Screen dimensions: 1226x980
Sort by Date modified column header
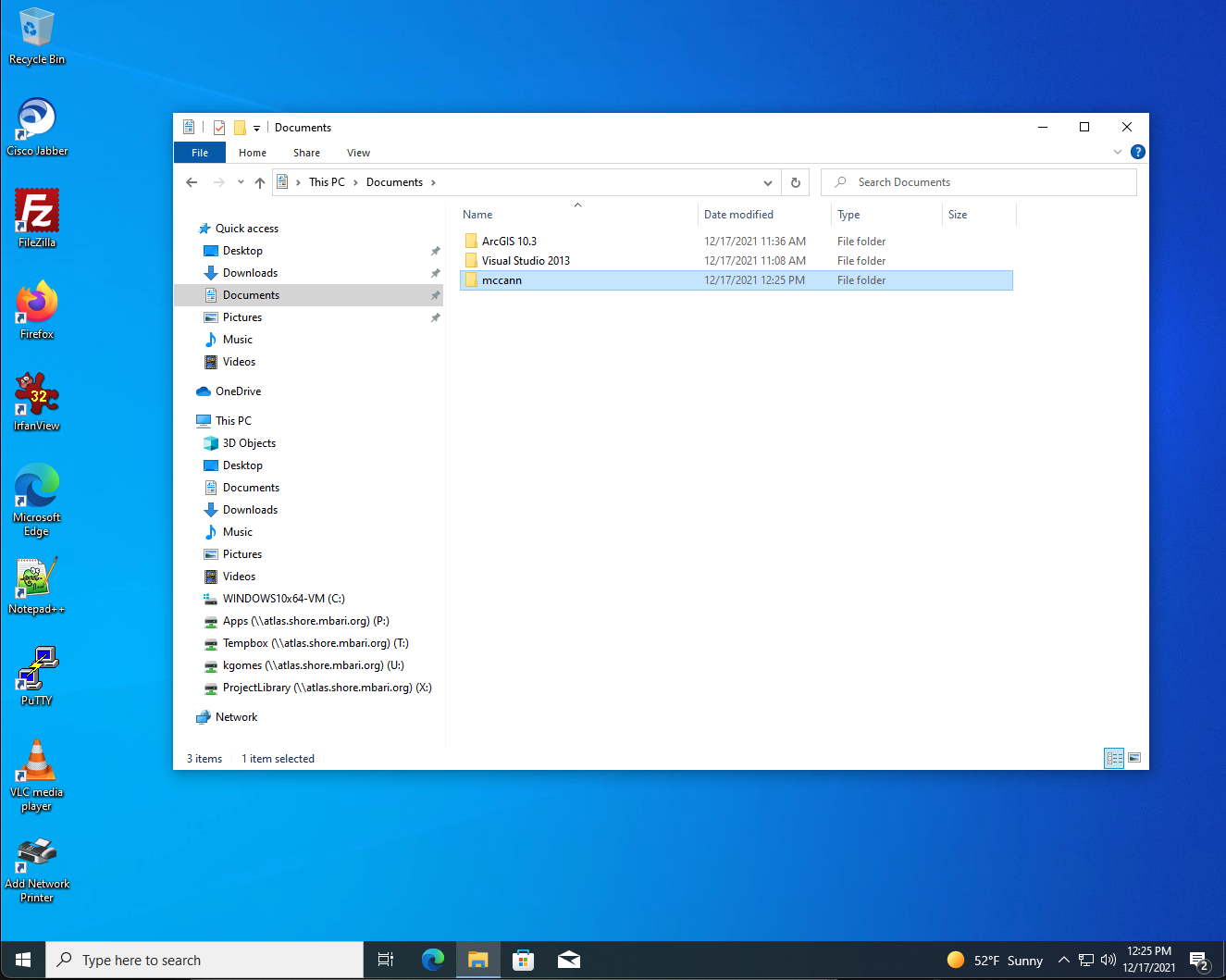click(x=764, y=215)
